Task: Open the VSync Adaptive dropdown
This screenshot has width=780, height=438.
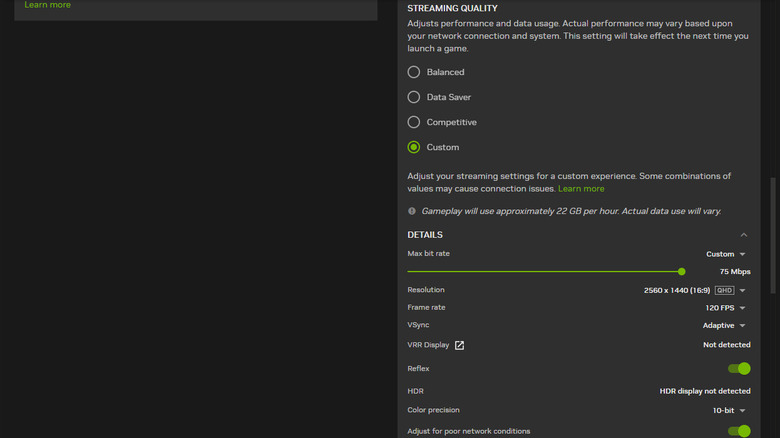Action: coord(725,325)
